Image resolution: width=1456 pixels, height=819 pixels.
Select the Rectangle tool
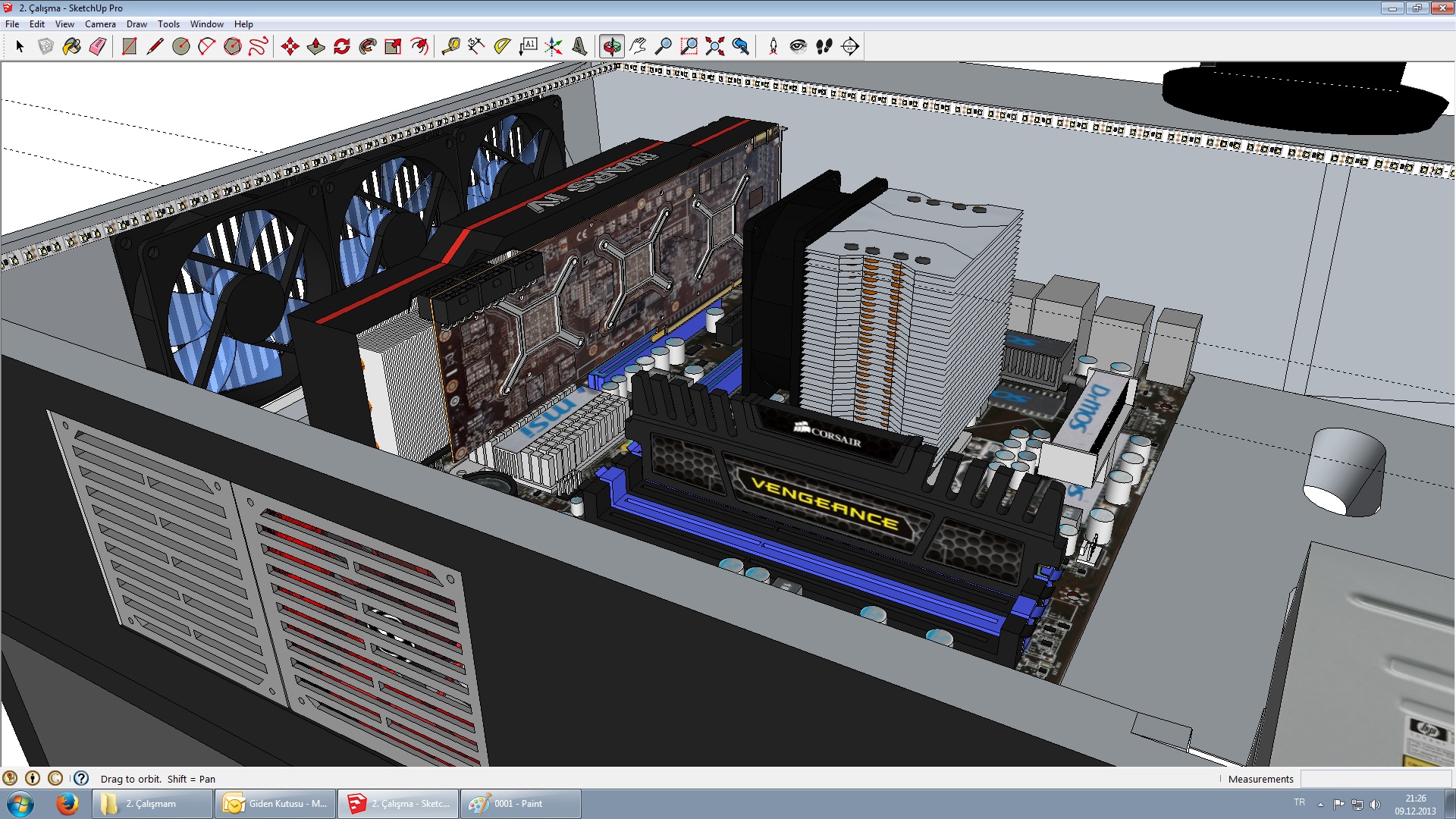pyautogui.click(x=130, y=46)
